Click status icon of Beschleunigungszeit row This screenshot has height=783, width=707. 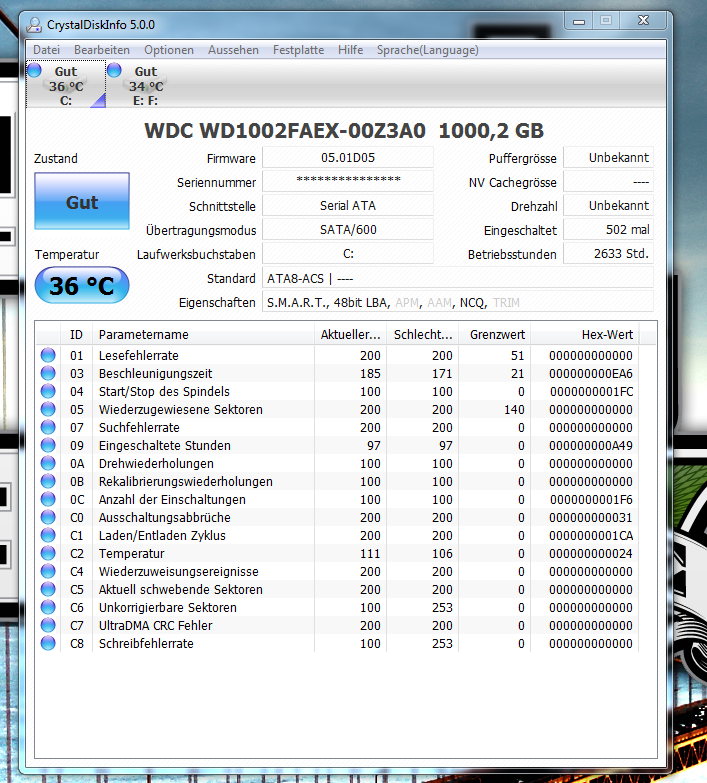coord(48,373)
